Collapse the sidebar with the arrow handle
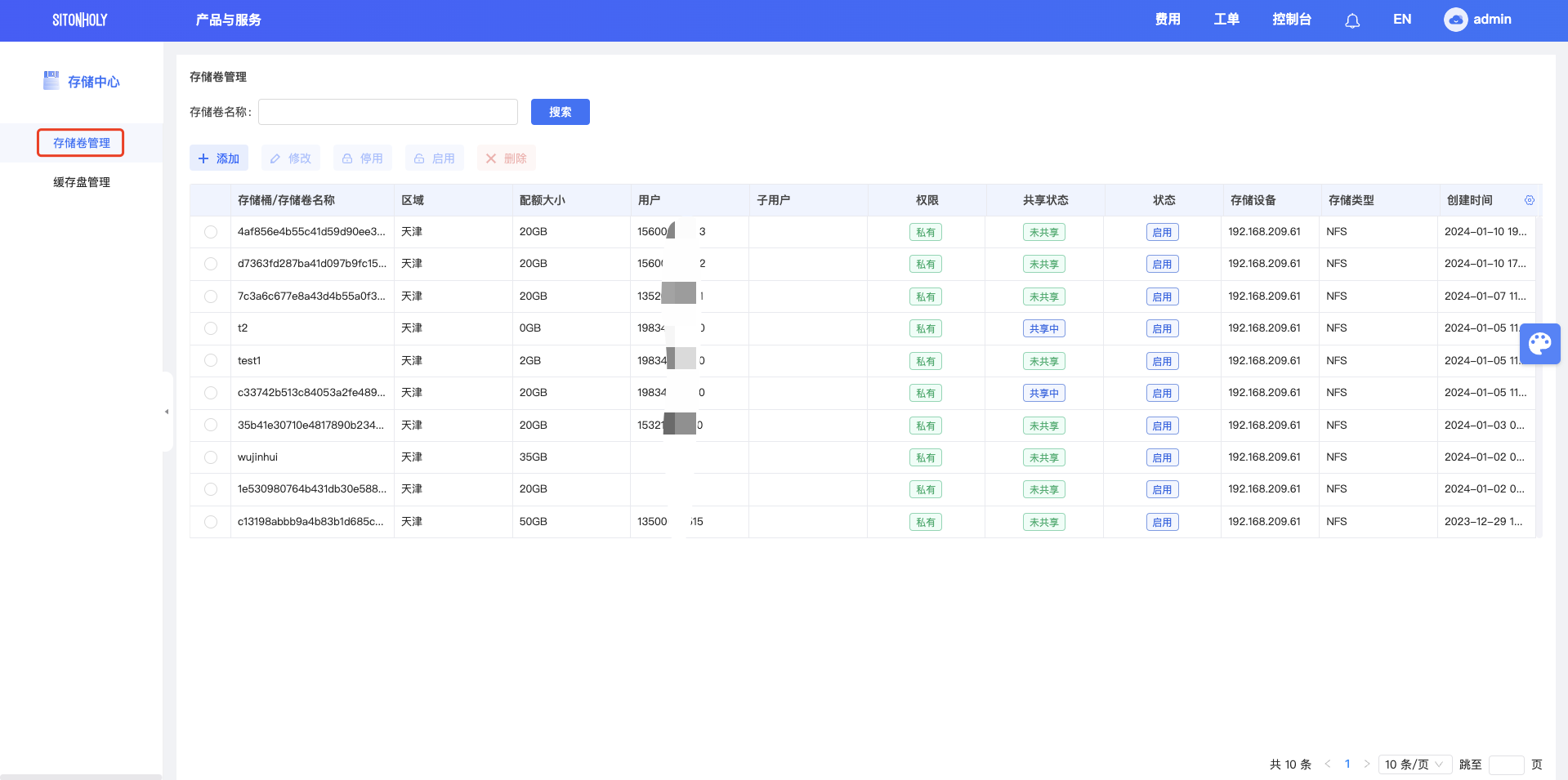The image size is (1568, 780). pyautogui.click(x=167, y=412)
